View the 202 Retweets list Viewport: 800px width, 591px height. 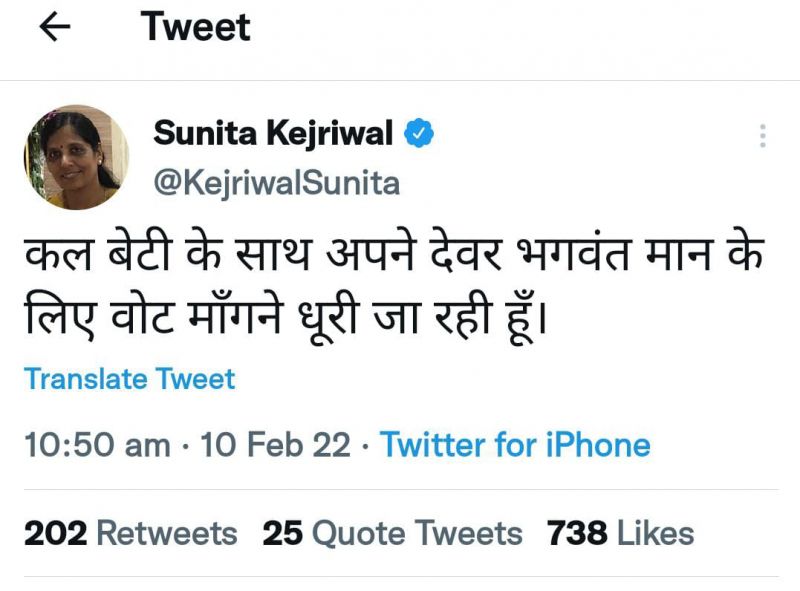(x=131, y=533)
